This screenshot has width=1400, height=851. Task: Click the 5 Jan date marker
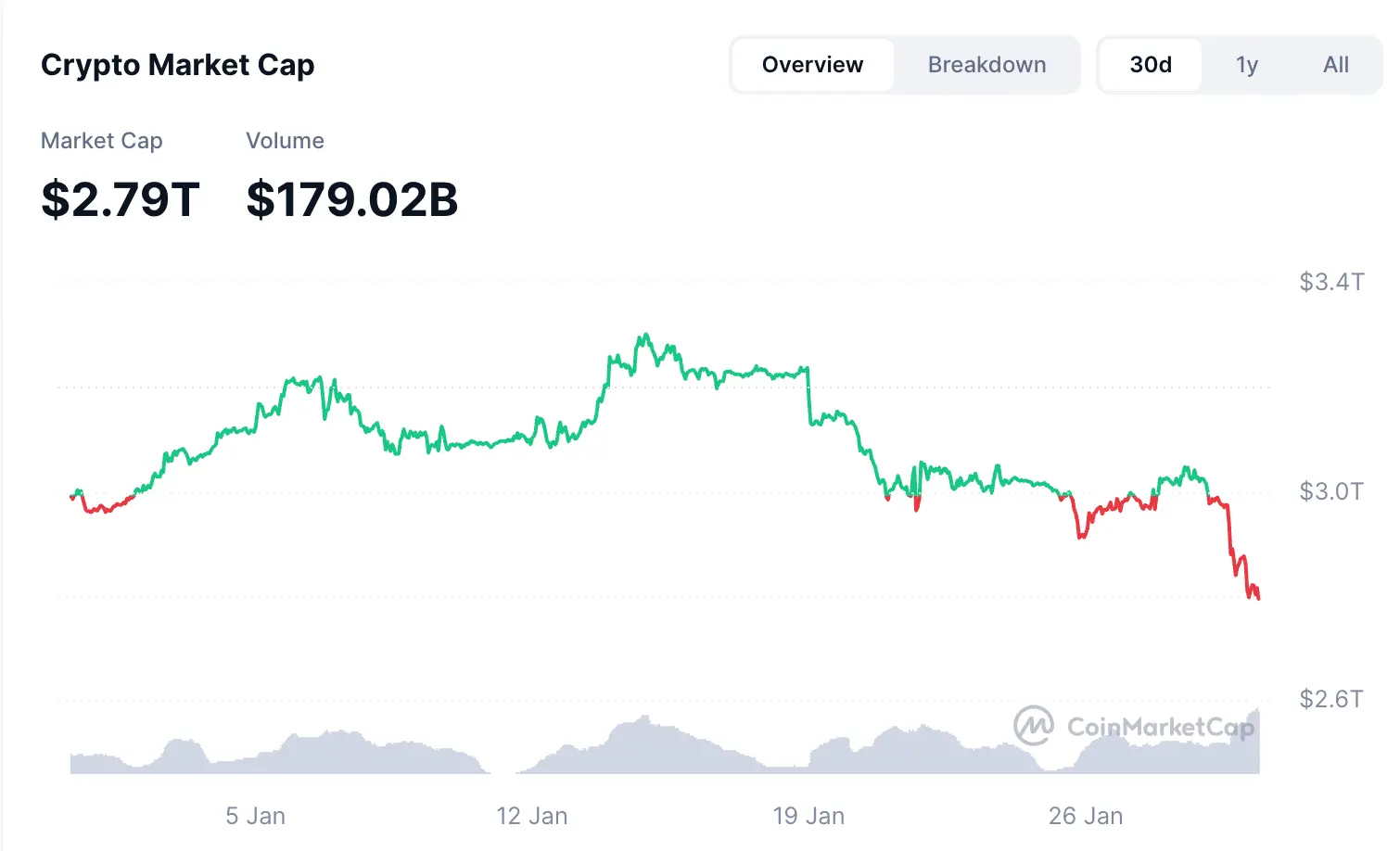(256, 817)
